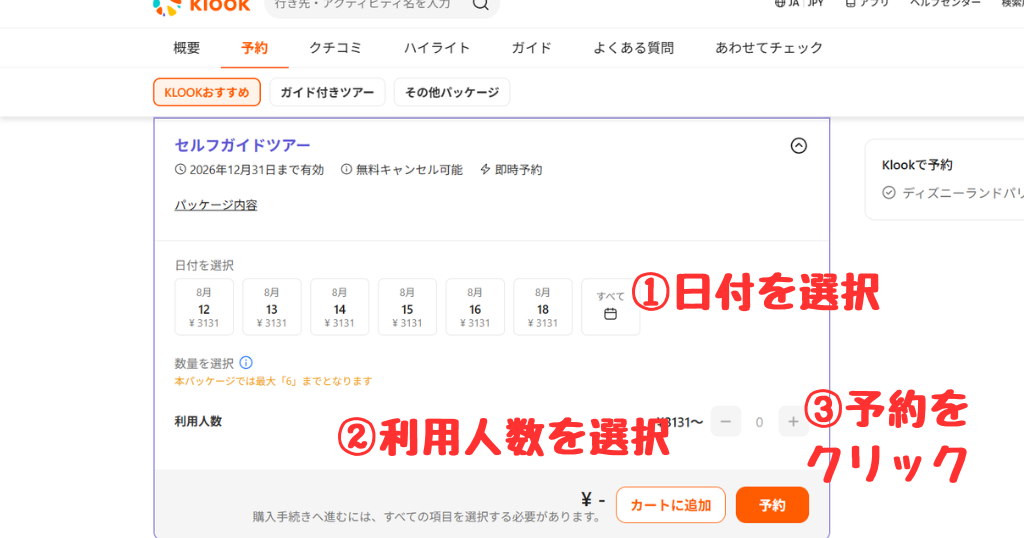
Task: Decrease 利用人数 with the minus button
Action: [x=726, y=422]
